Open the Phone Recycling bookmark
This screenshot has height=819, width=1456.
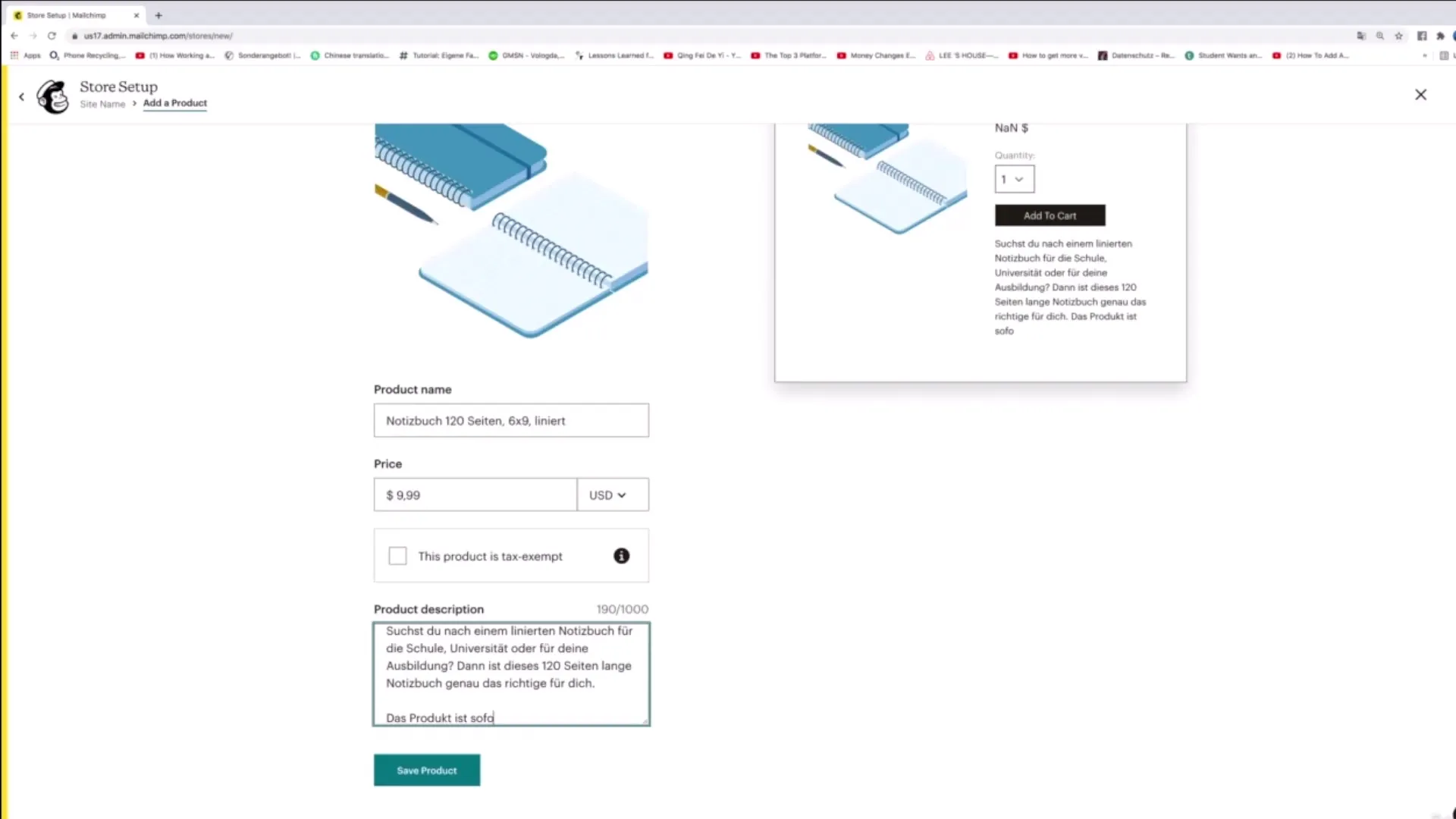pos(87,55)
